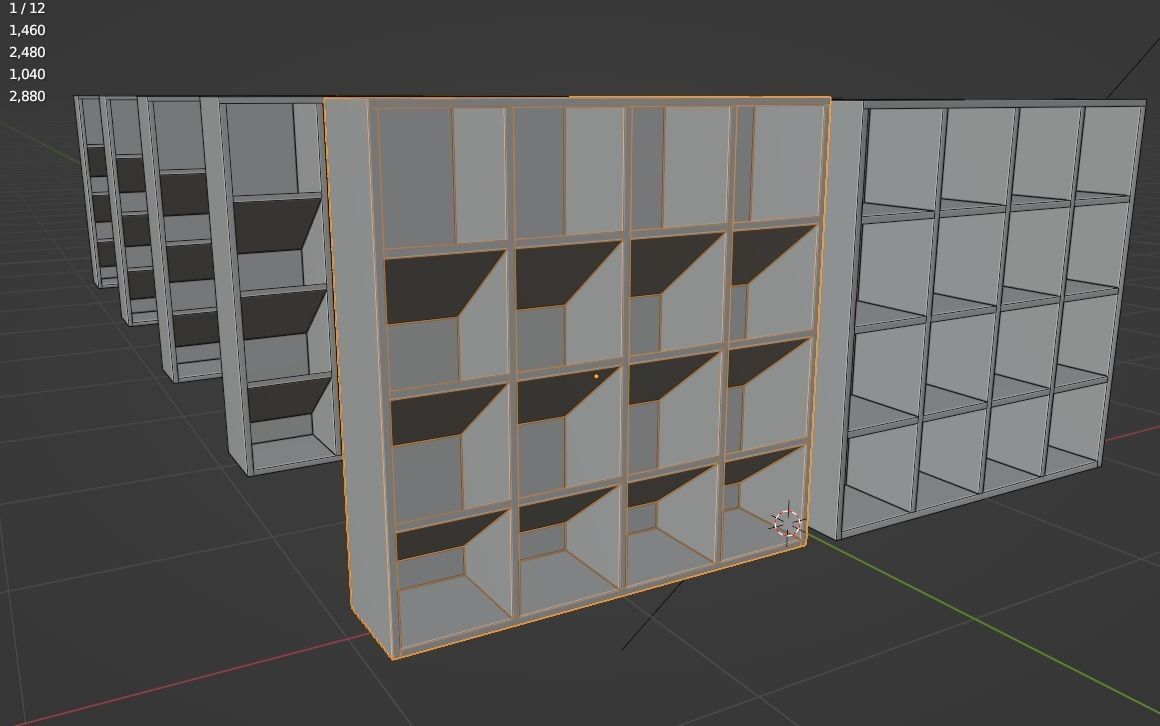
Task: Click the '1,460' statistics value
Action: click(27, 30)
